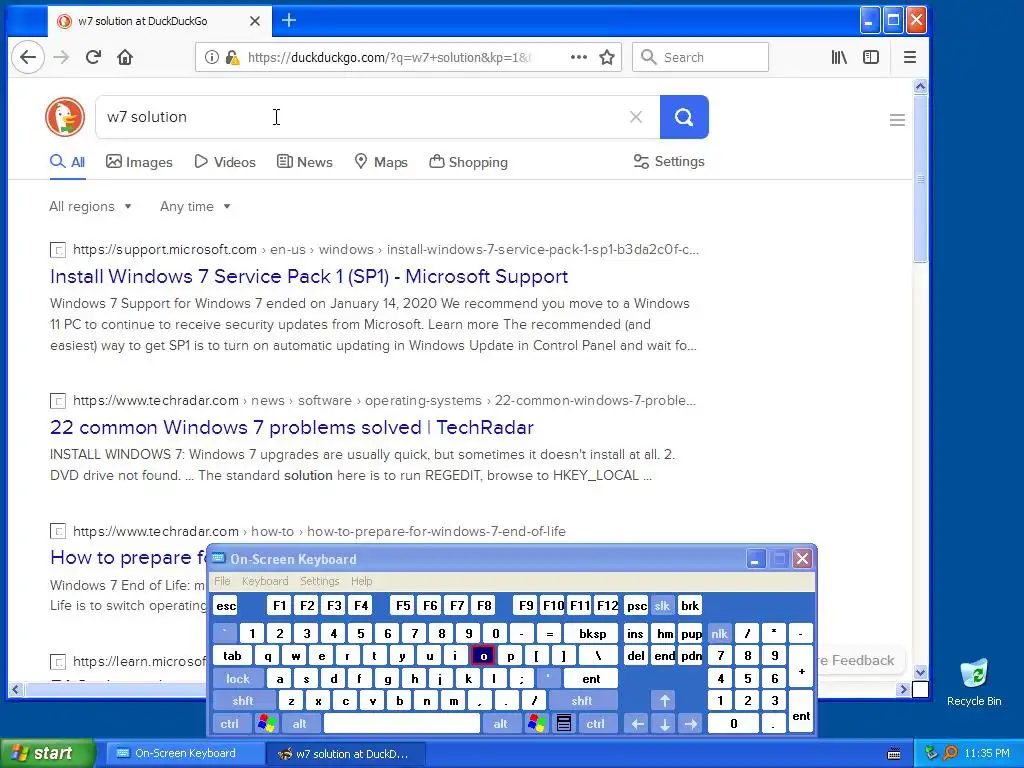Expand the Any time filter
Image resolution: width=1024 pixels, height=768 pixels.
click(x=195, y=206)
